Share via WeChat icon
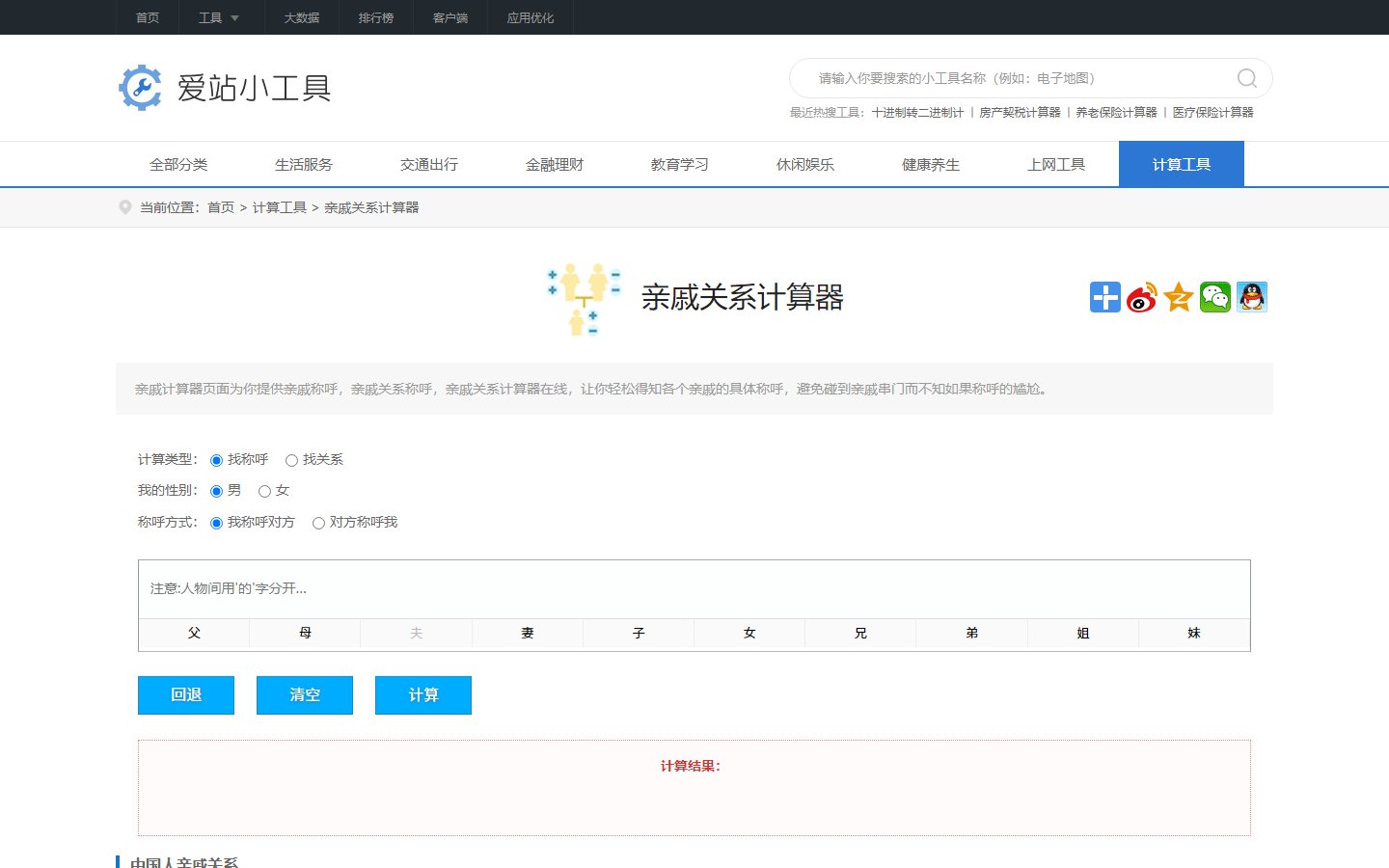Screen dimensions: 1389x868 (x=1215, y=297)
